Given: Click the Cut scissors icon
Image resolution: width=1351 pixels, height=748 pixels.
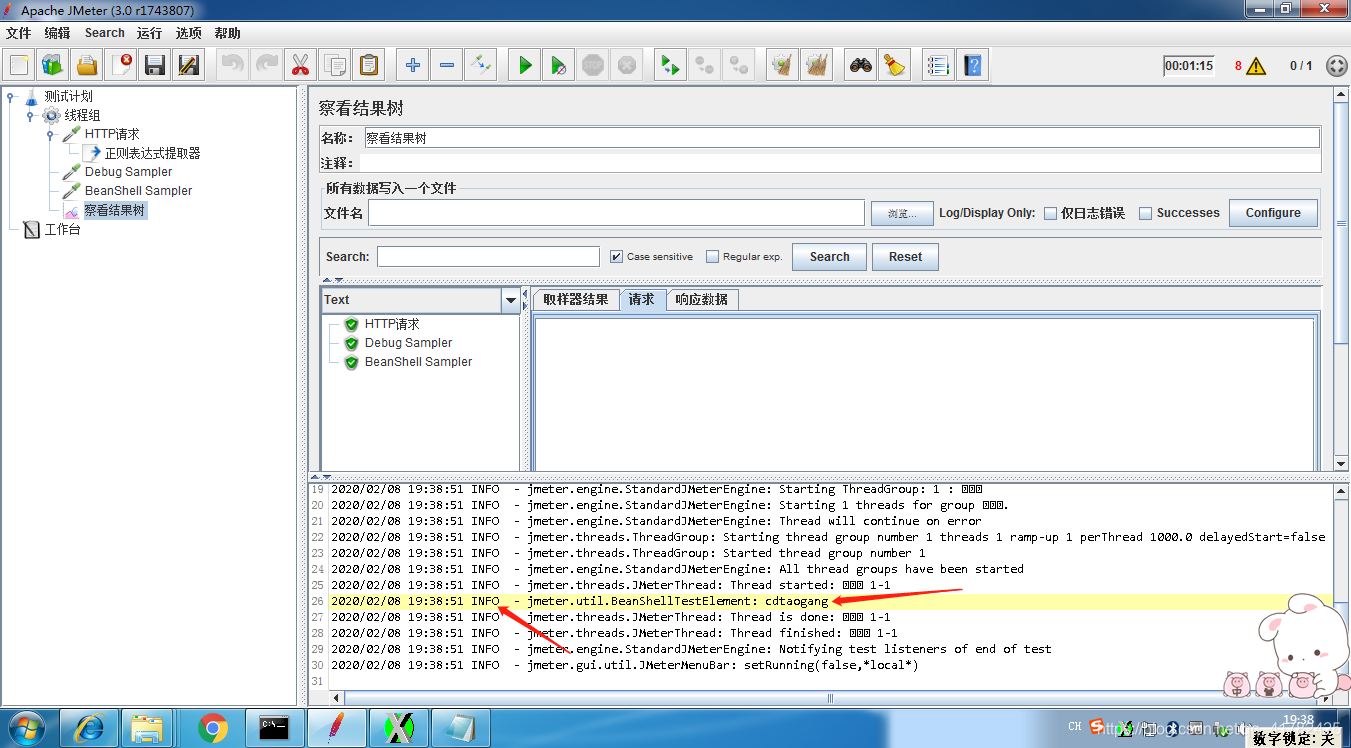Looking at the screenshot, I should tap(300, 65).
